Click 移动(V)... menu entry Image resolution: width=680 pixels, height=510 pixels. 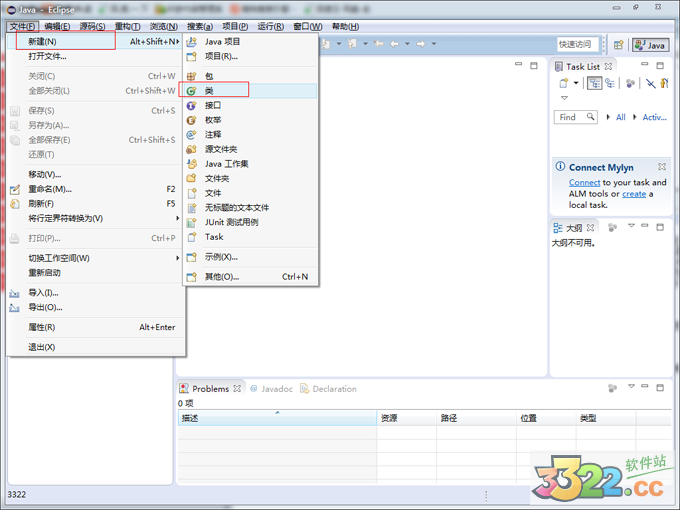click(95, 174)
